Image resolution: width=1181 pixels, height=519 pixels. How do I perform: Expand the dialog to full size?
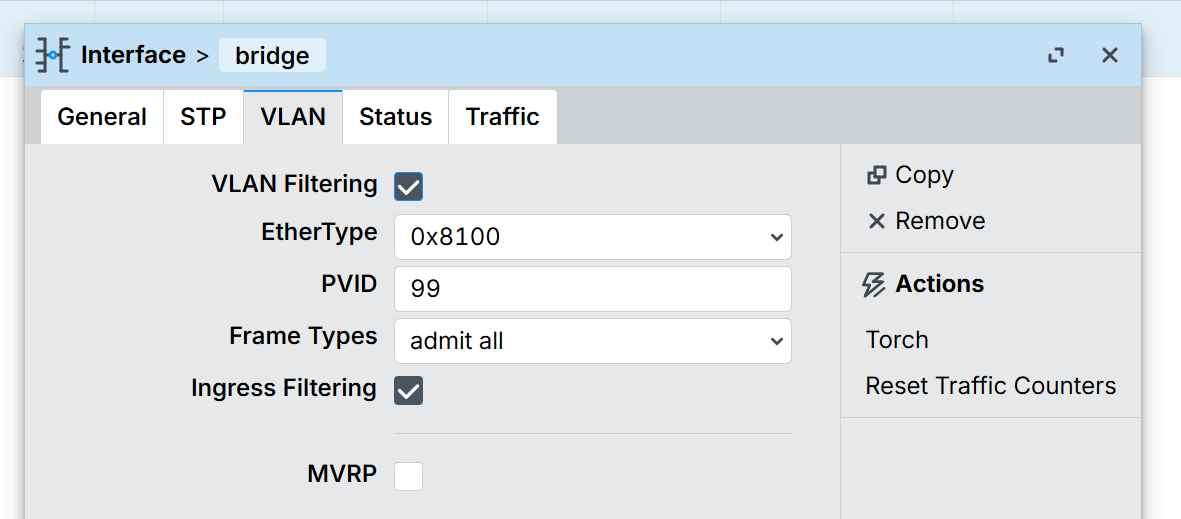[1055, 55]
